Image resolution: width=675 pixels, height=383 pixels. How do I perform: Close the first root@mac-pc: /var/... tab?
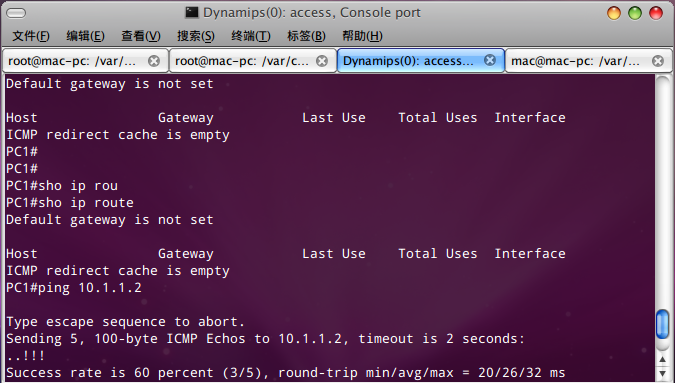click(x=154, y=61)
